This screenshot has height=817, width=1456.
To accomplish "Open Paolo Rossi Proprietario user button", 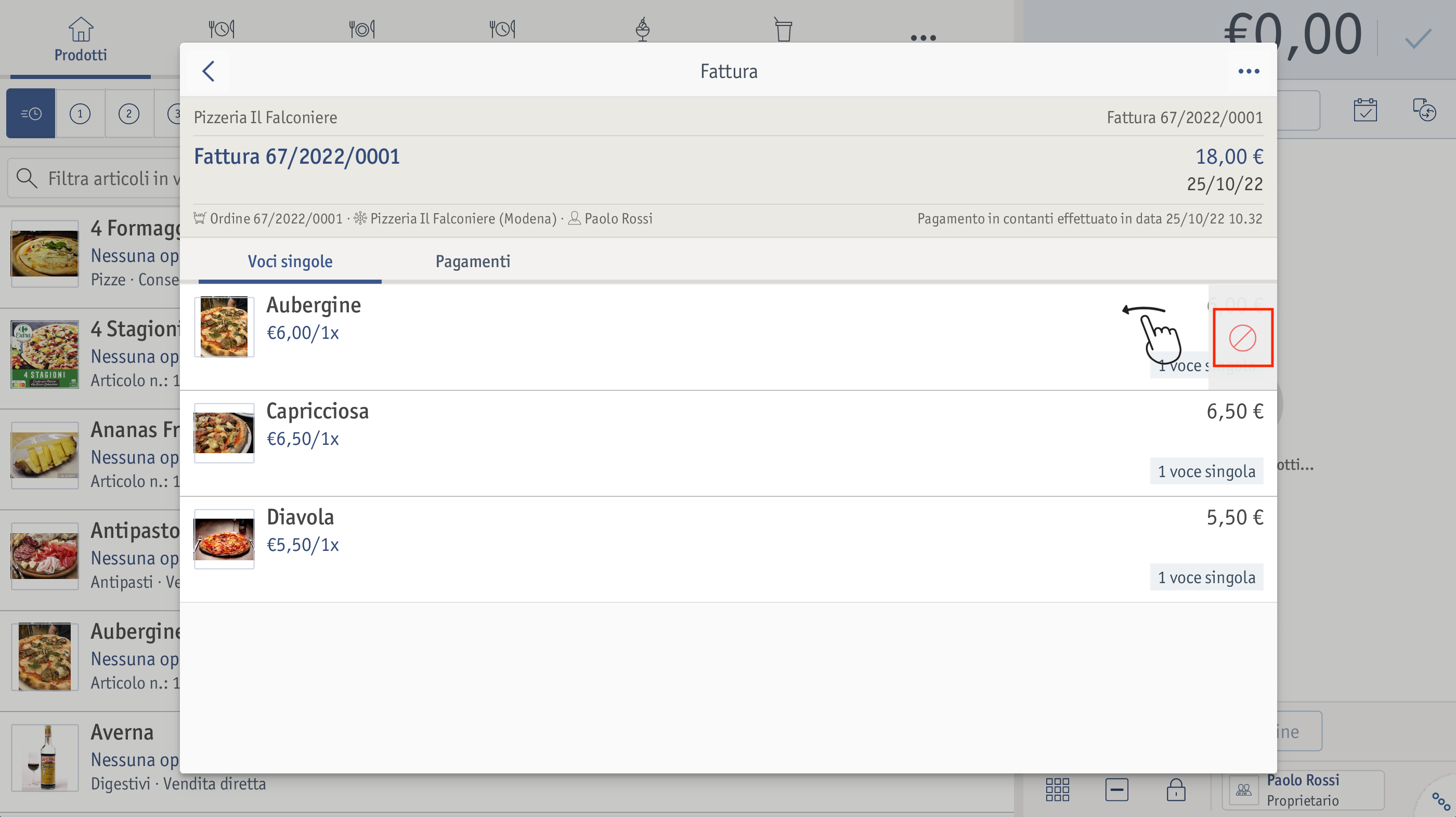I will 1303,790.
